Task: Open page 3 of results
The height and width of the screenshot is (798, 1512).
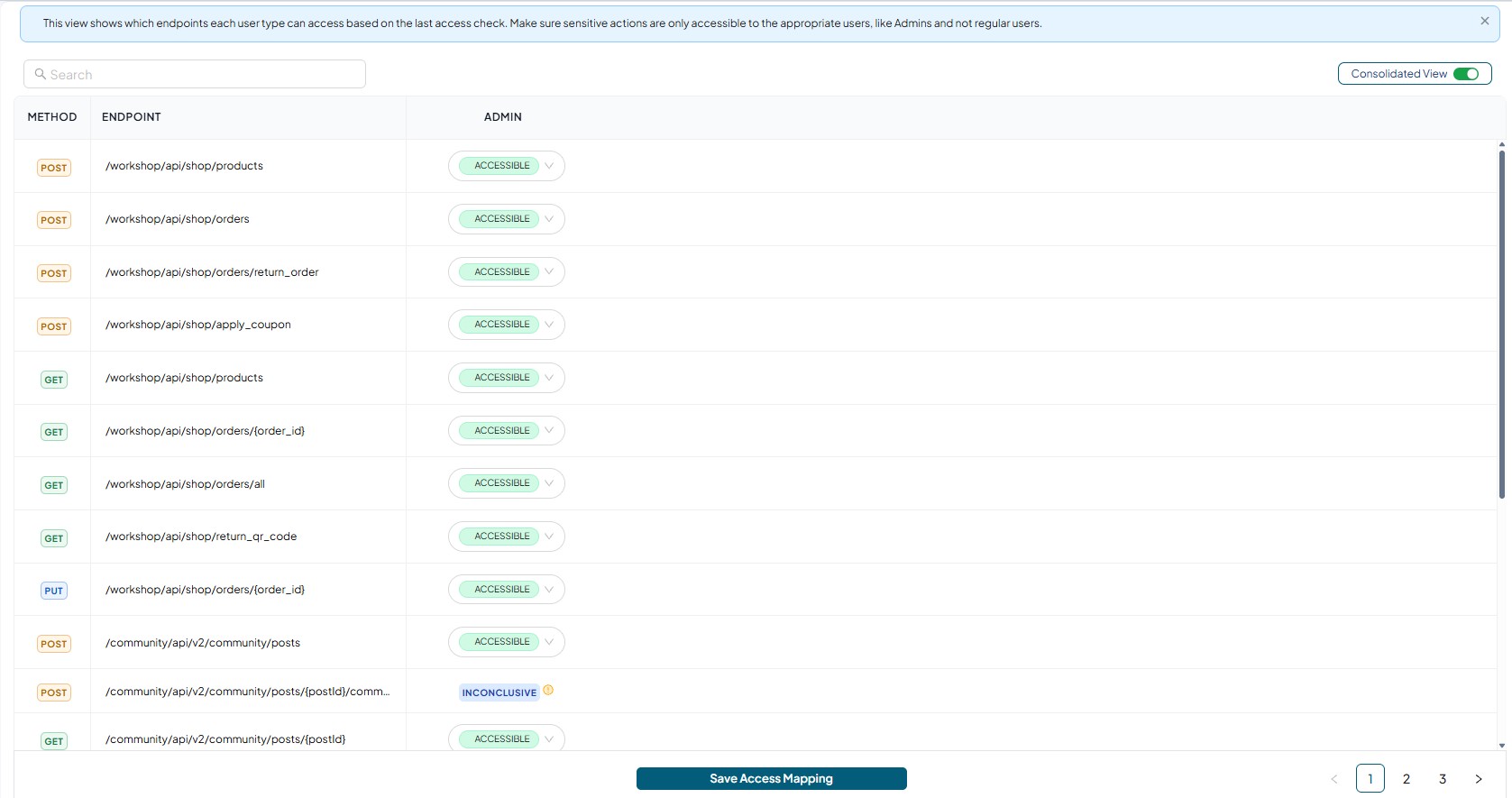Action: (1443, 779)
